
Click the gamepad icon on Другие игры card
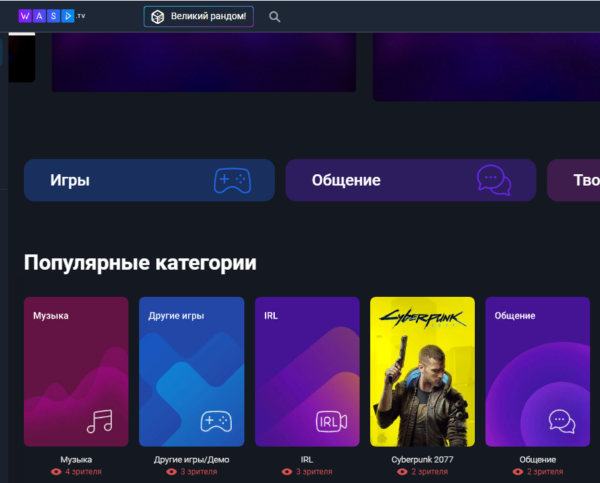click(216, 421)
